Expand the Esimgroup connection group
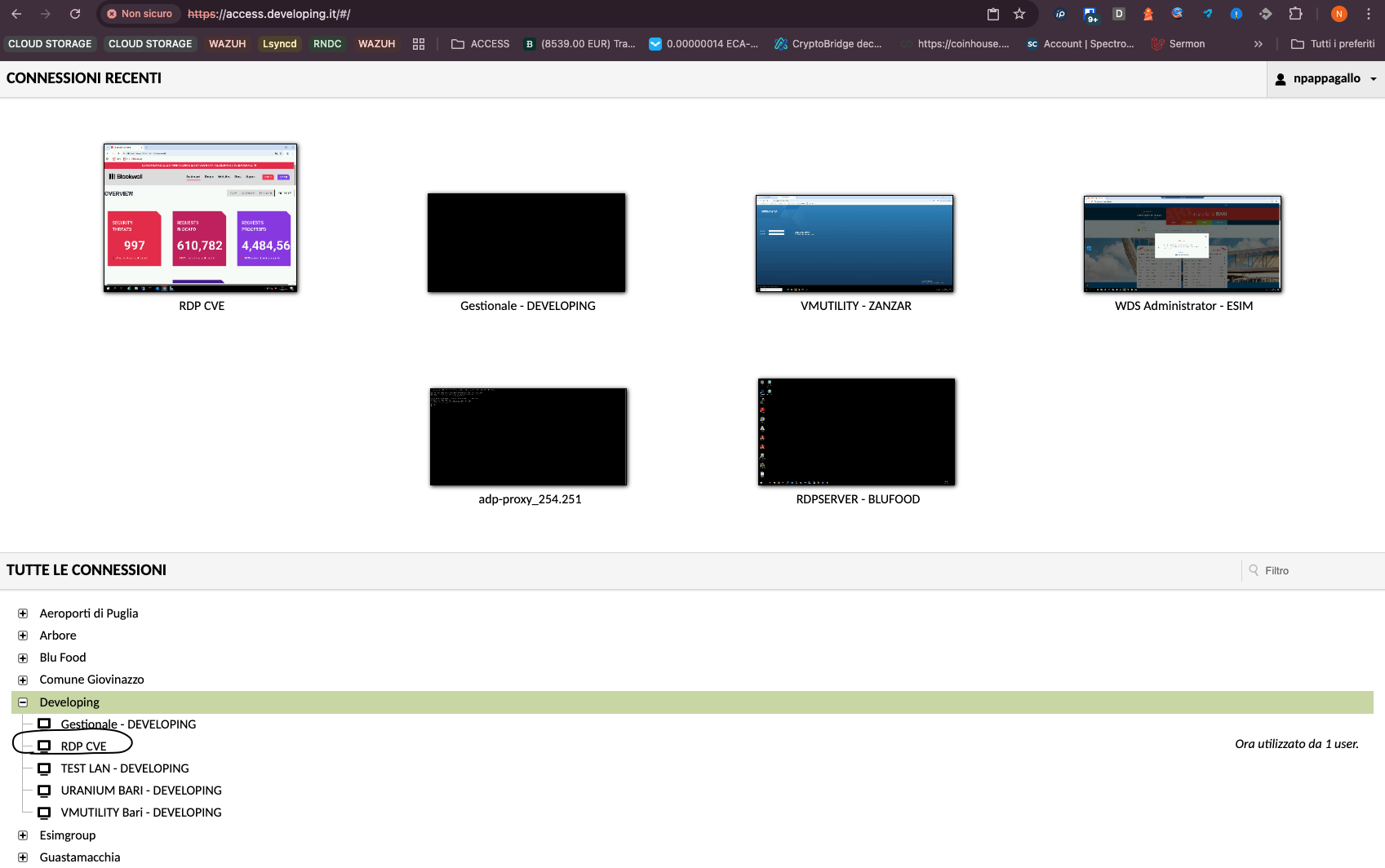This screenshot has width=1385, height=868. tap(23, 835)
